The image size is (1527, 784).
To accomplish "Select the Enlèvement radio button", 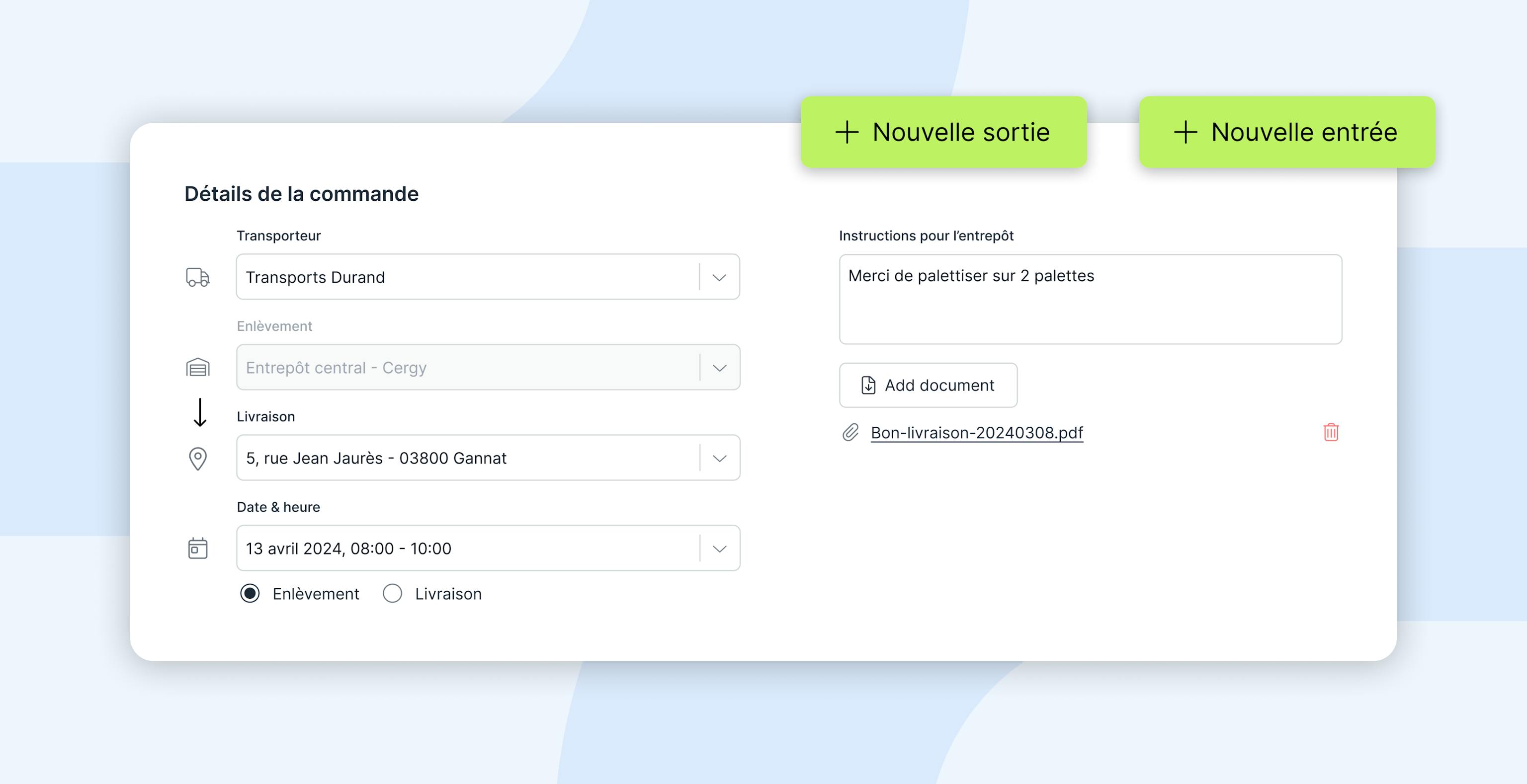I will 250,593.
